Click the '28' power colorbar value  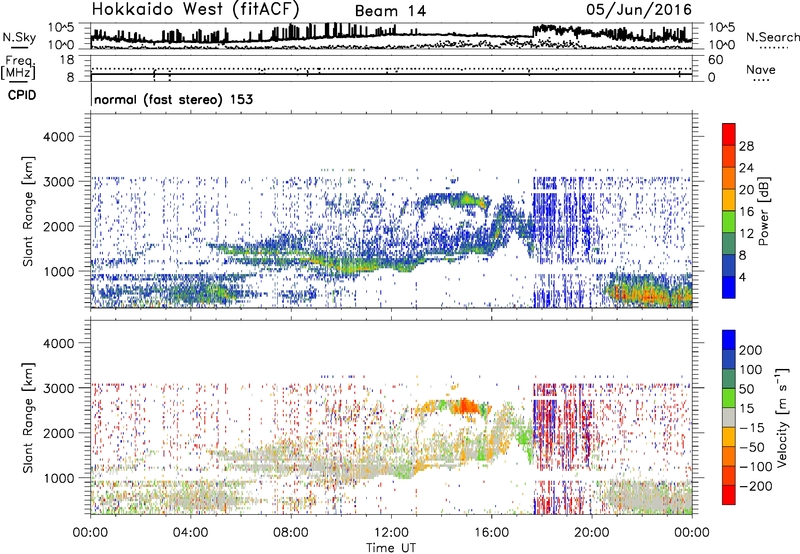(746, 146)
